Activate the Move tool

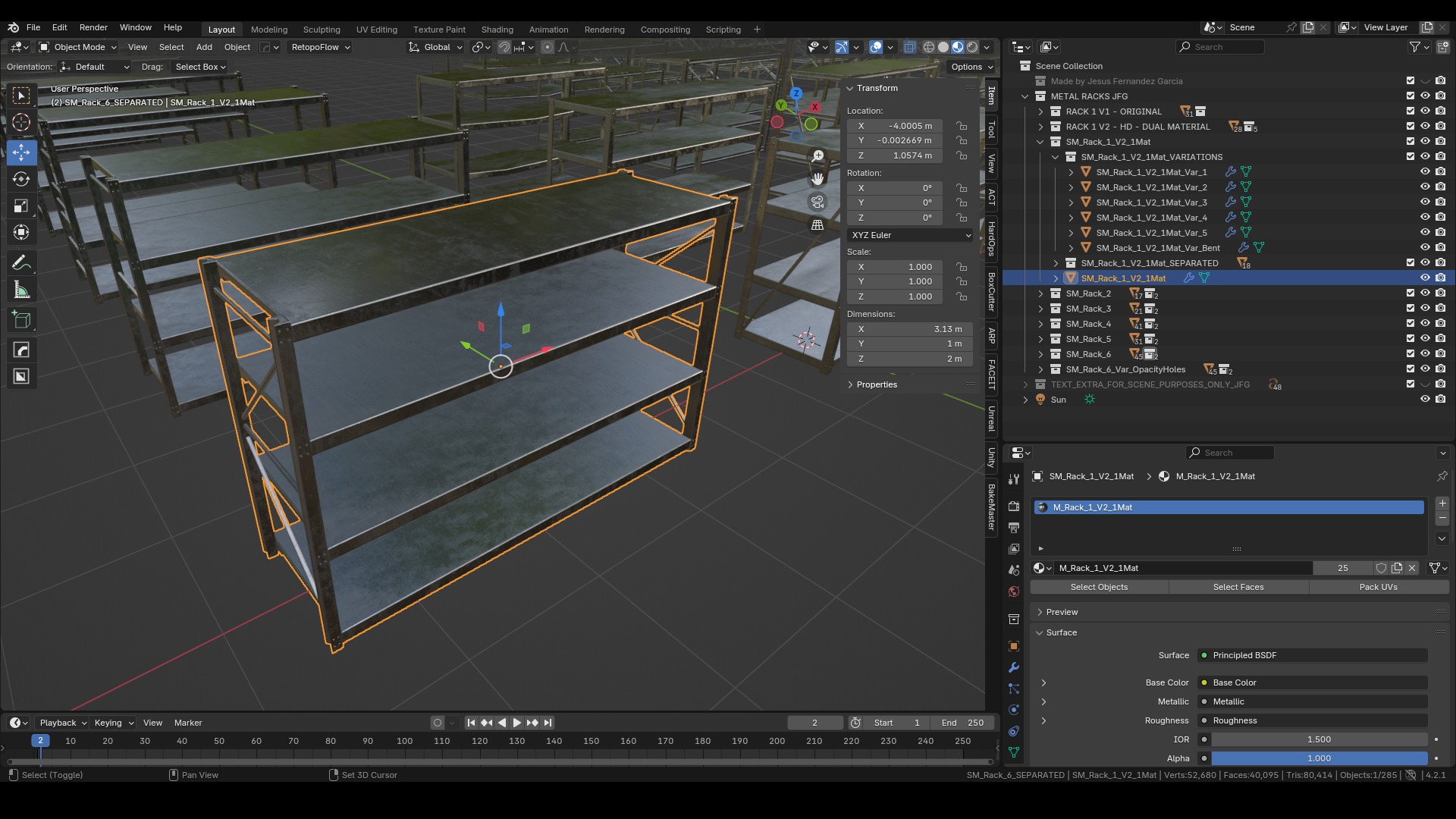[21, 152]
